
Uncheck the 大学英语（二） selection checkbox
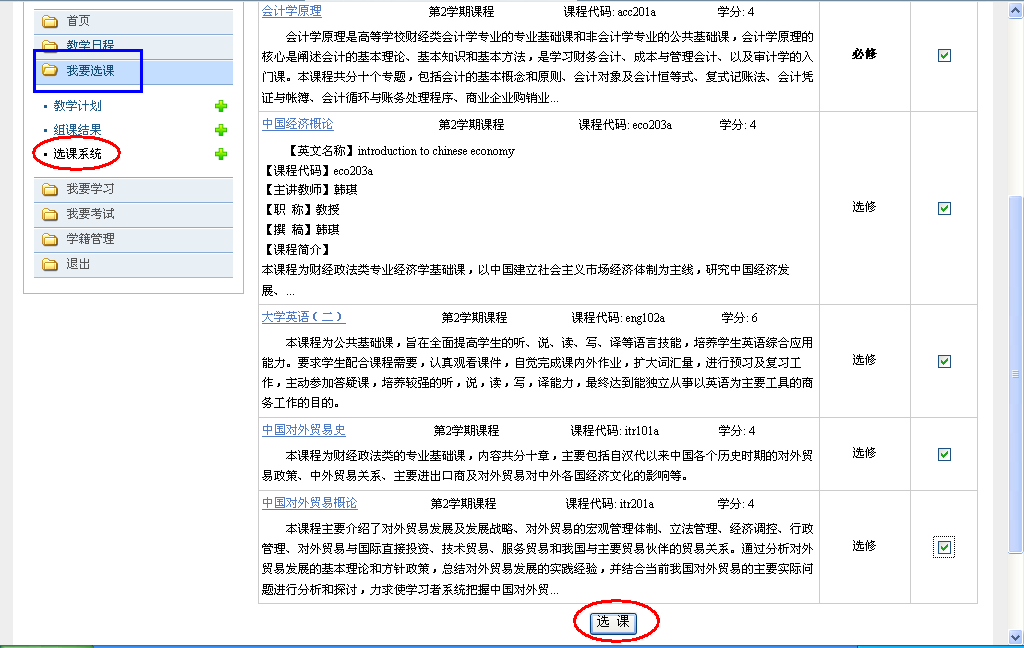(944, 361)
